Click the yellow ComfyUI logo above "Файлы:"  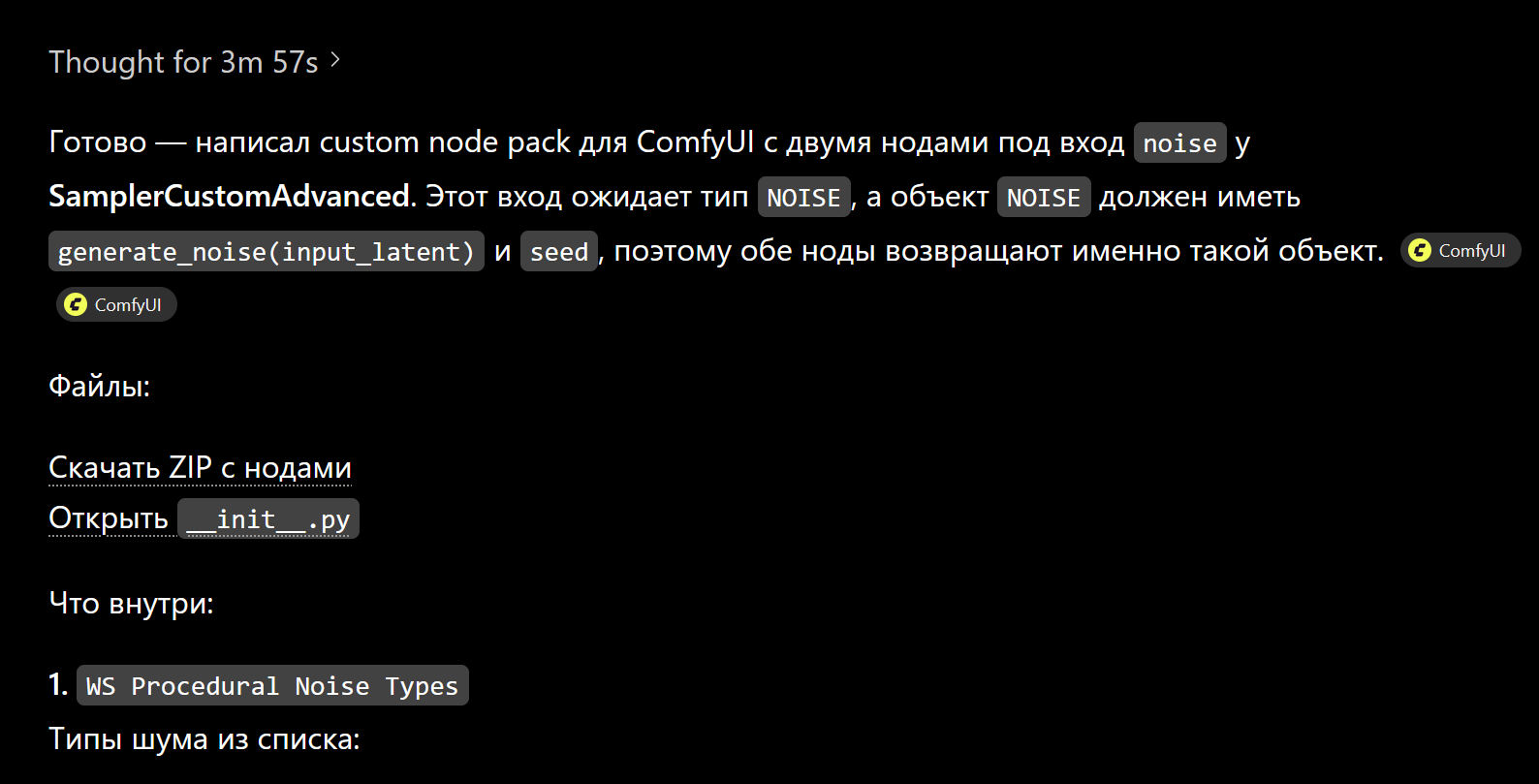[x=76, y=305]
